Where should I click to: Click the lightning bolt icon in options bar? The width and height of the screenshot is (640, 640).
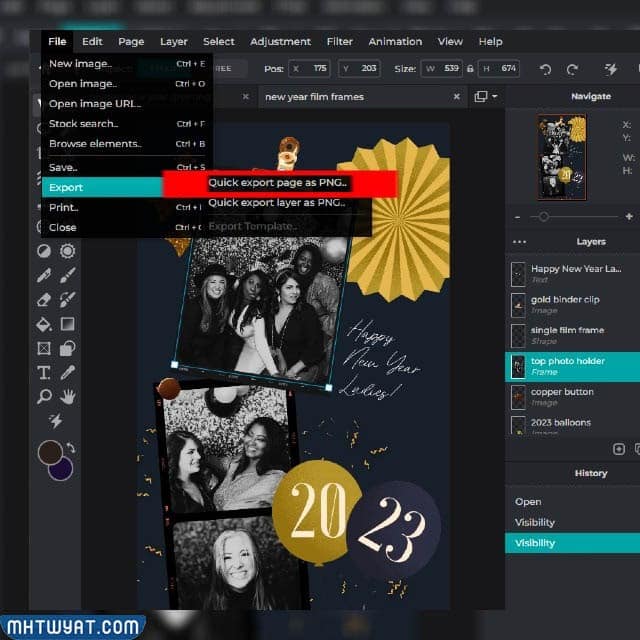tap(611, 69)
